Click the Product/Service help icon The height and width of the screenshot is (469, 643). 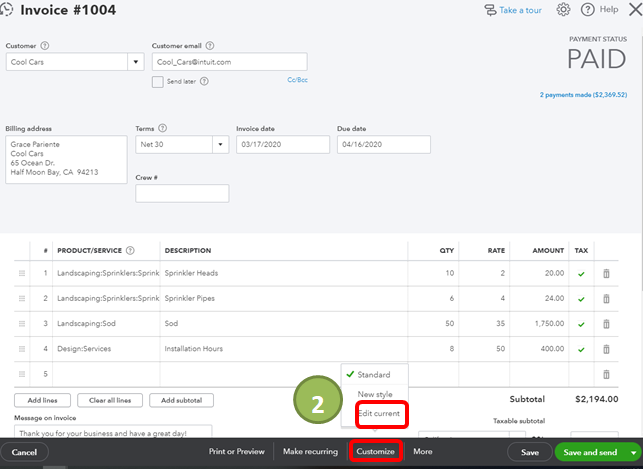pyautogui.click(x=130, y=250)
